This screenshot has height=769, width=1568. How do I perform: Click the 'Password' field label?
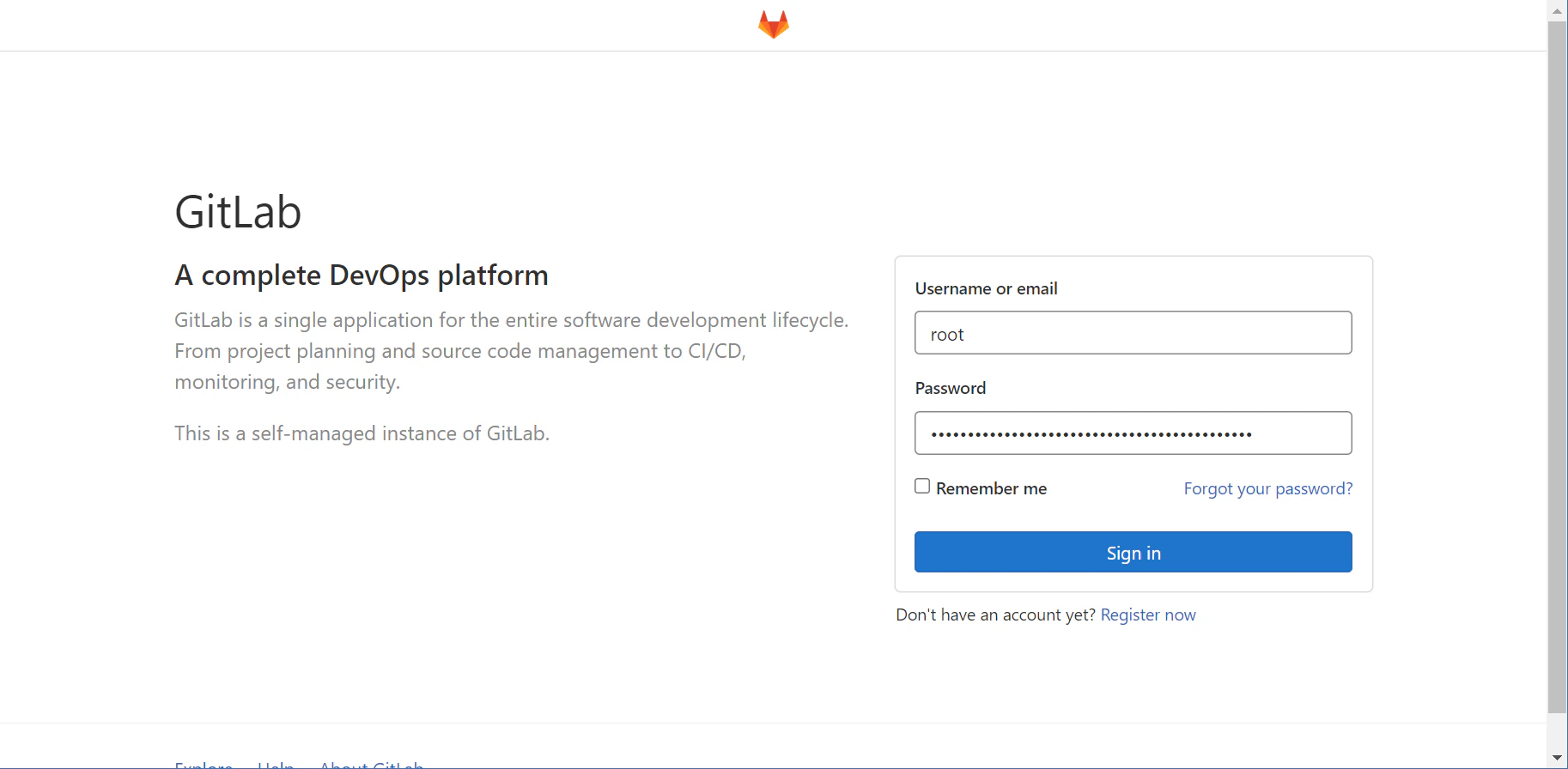coord(951,388)
